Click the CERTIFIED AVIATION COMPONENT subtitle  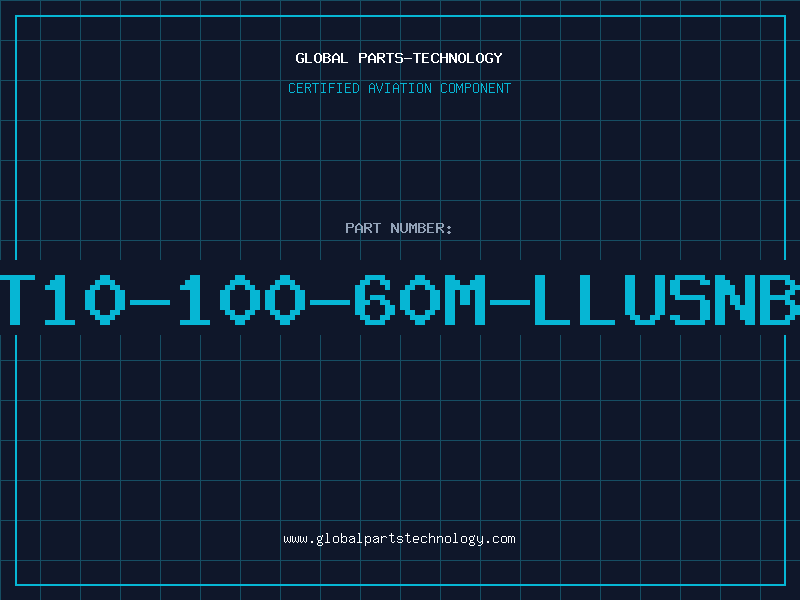coord(399,88)
